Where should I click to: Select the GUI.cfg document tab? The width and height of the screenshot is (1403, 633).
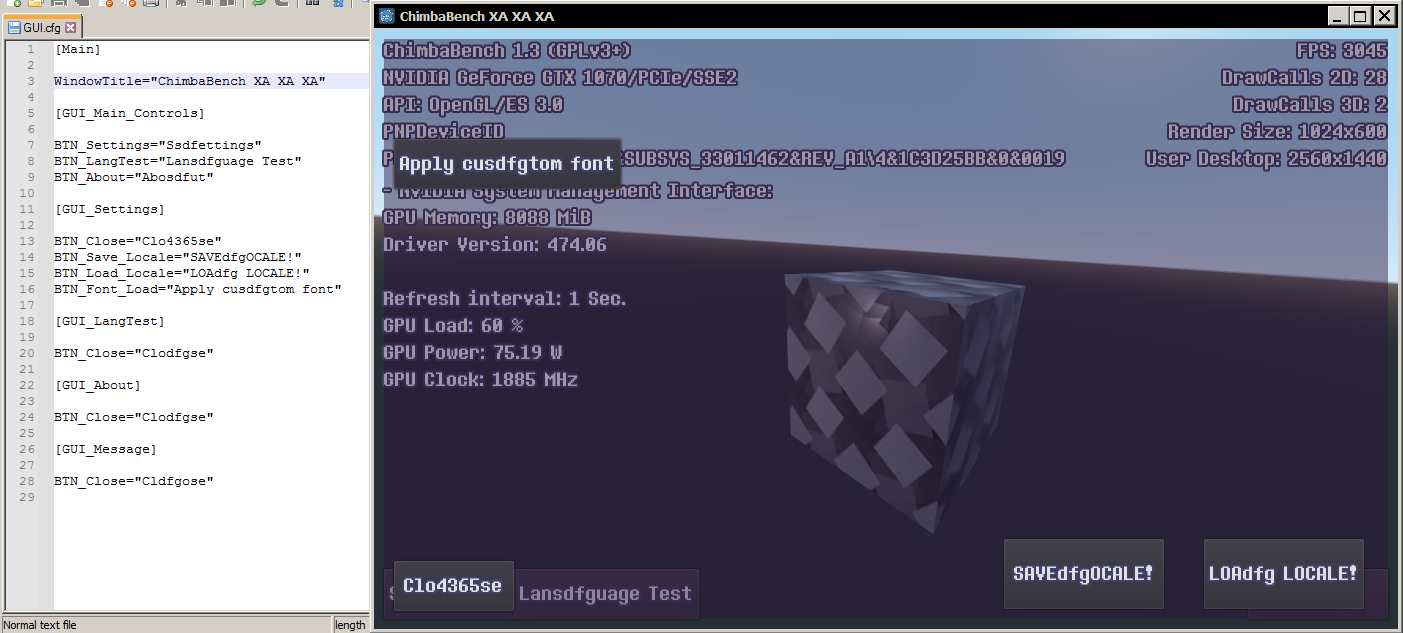[41, 28]
